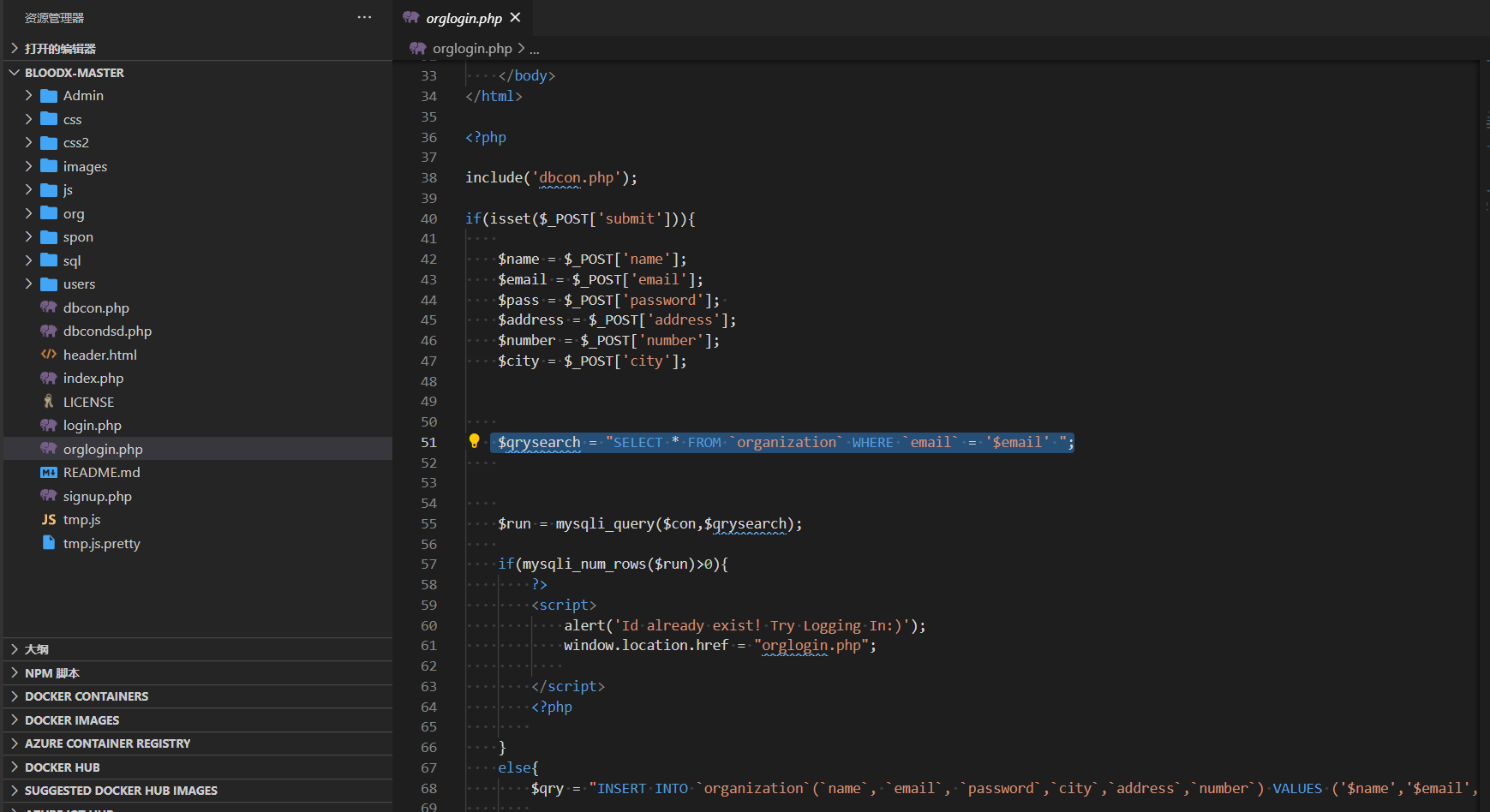The width and height of the screenshot is (1490, 812).
Task: Click the HTML icon beside header.html
Action: coord(49,355)
